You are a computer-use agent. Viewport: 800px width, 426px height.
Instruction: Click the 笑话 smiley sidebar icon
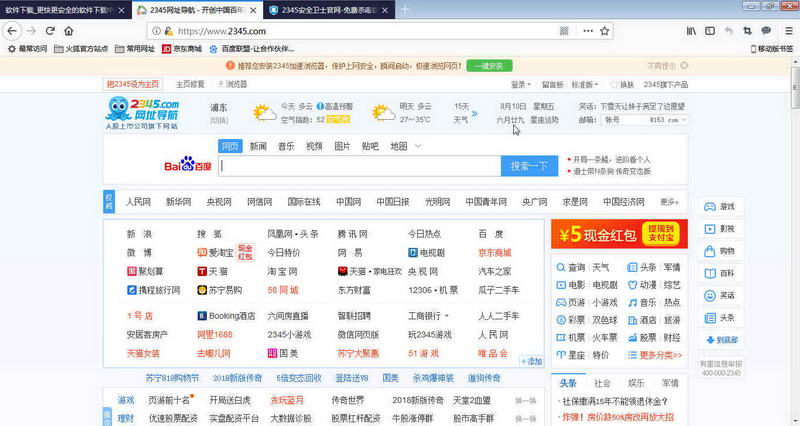[718, 295]
